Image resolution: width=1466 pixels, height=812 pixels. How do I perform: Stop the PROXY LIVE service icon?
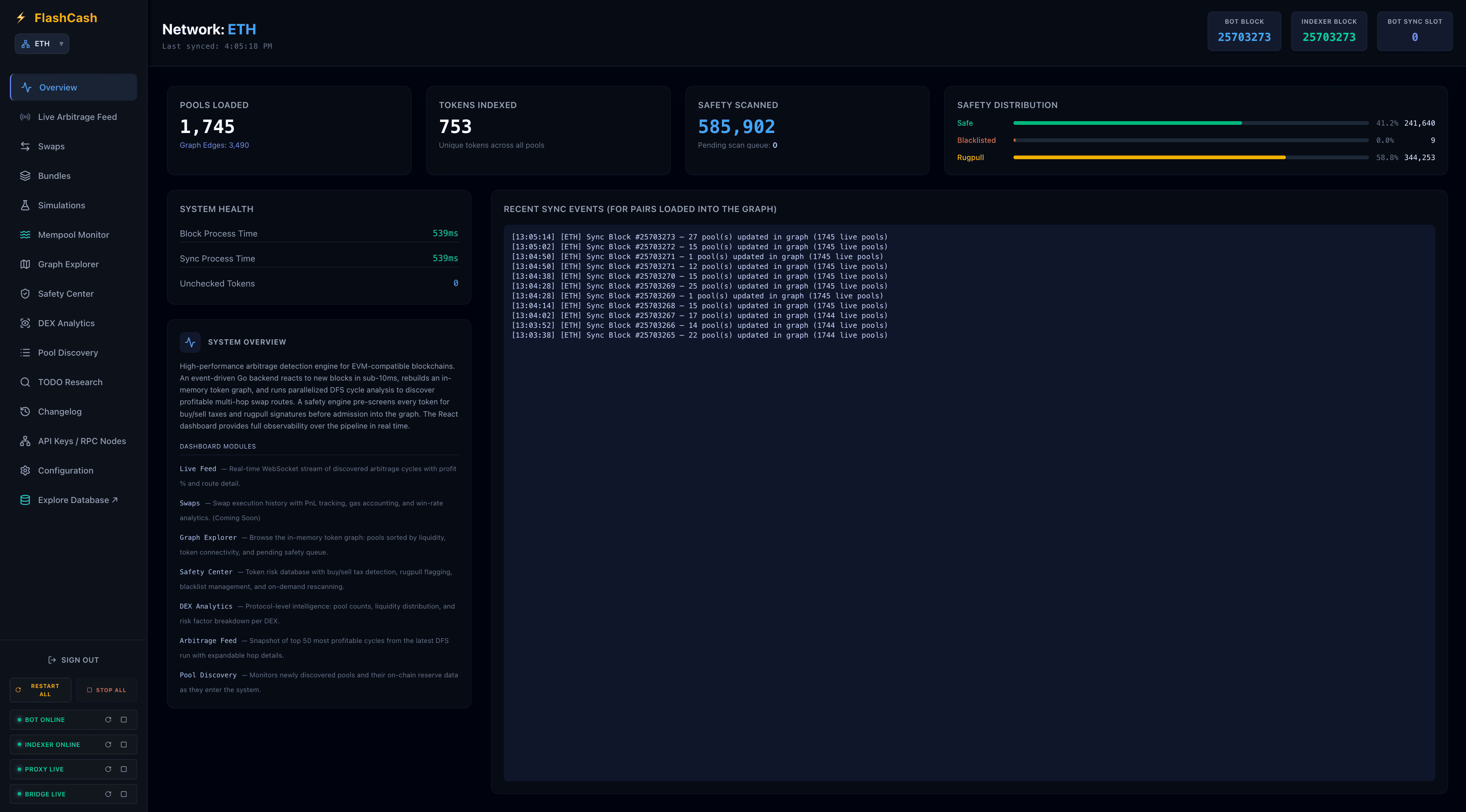click(x=124, y=769)
